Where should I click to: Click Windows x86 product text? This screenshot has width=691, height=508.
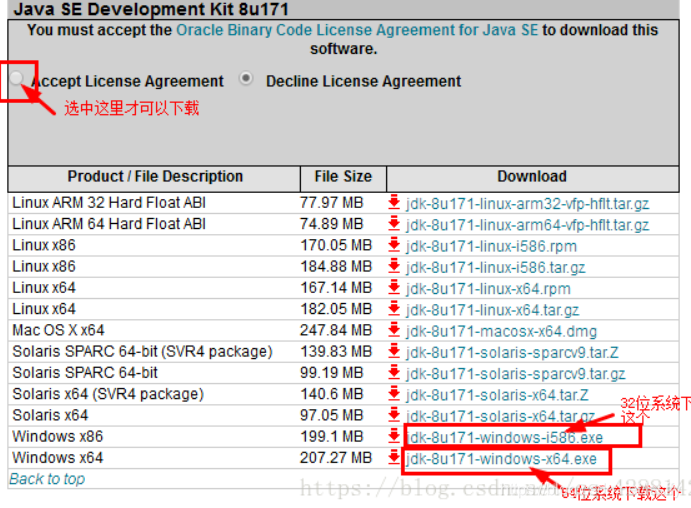(57, 436)
